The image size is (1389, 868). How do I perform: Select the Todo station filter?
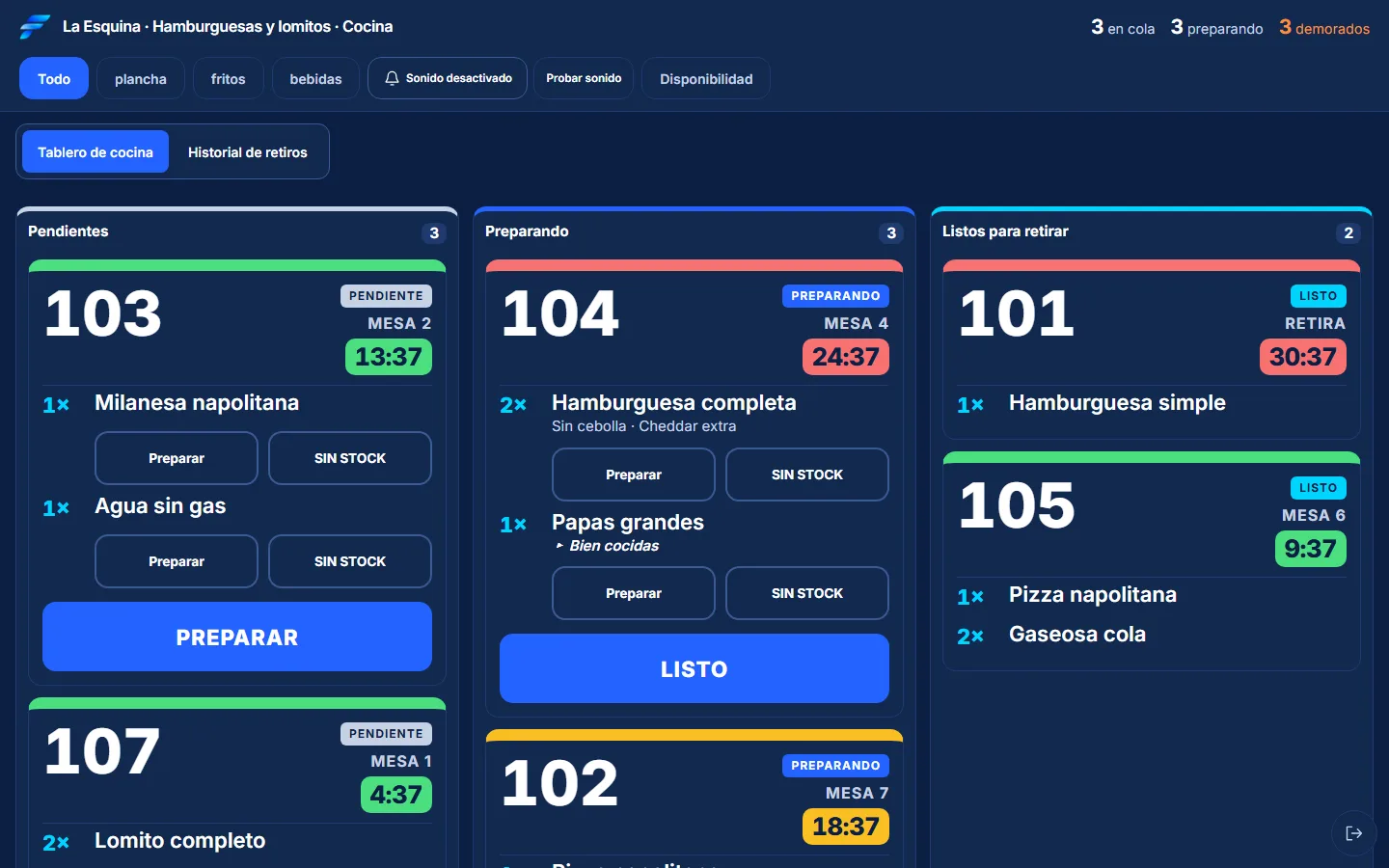[54, 78]
